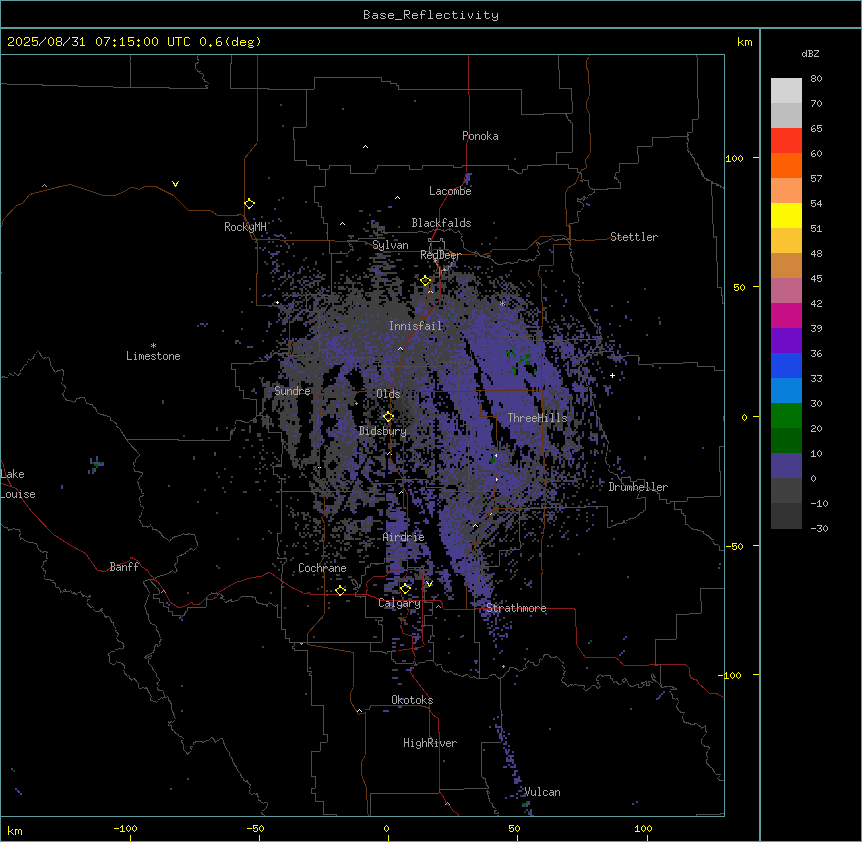This screenshot has height=842, width=862.
Task: Pick the yellow swatch between 54 and 51 dBZ
Action: point(786,215)
